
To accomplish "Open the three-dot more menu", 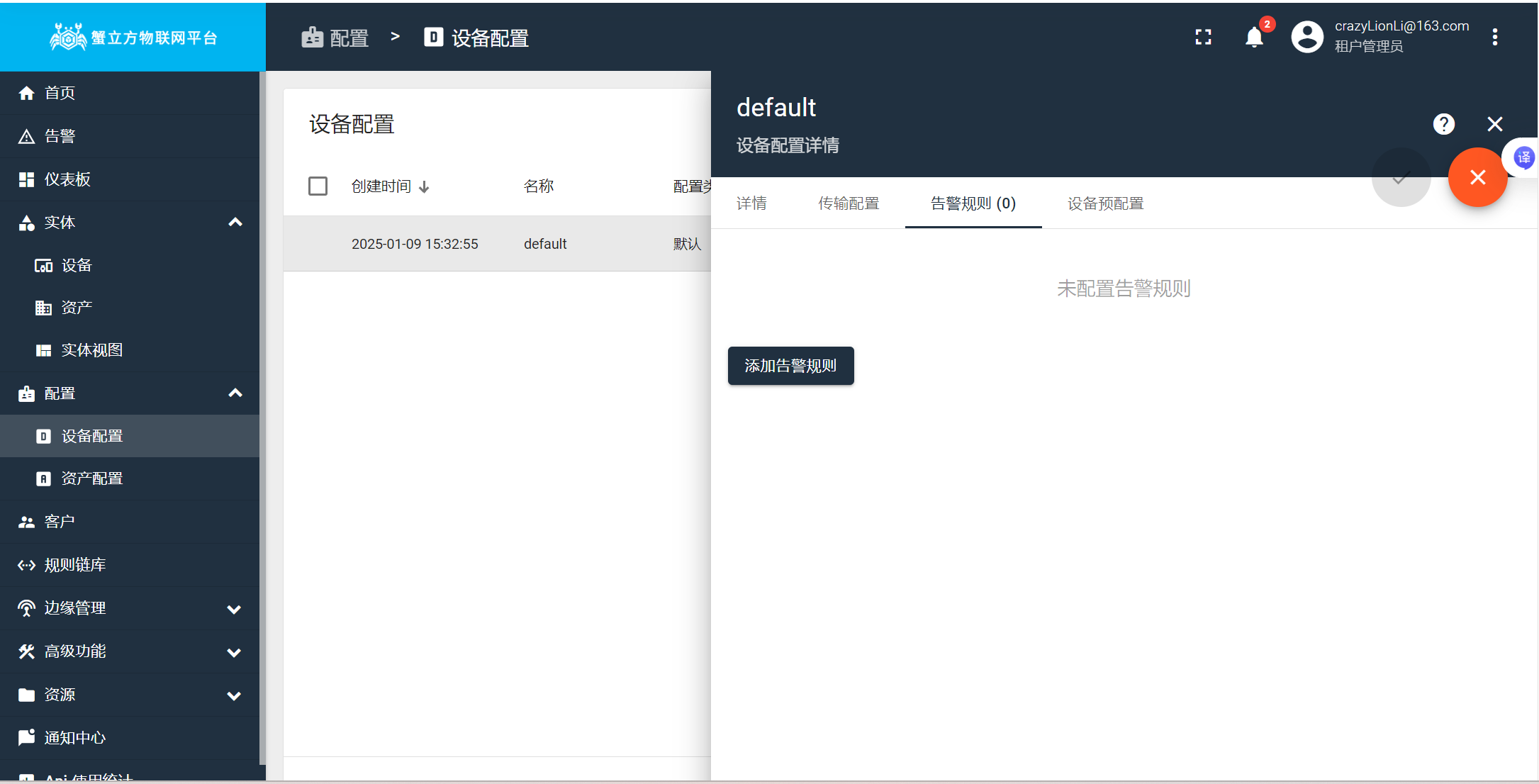I will (x=1494, y=37).
